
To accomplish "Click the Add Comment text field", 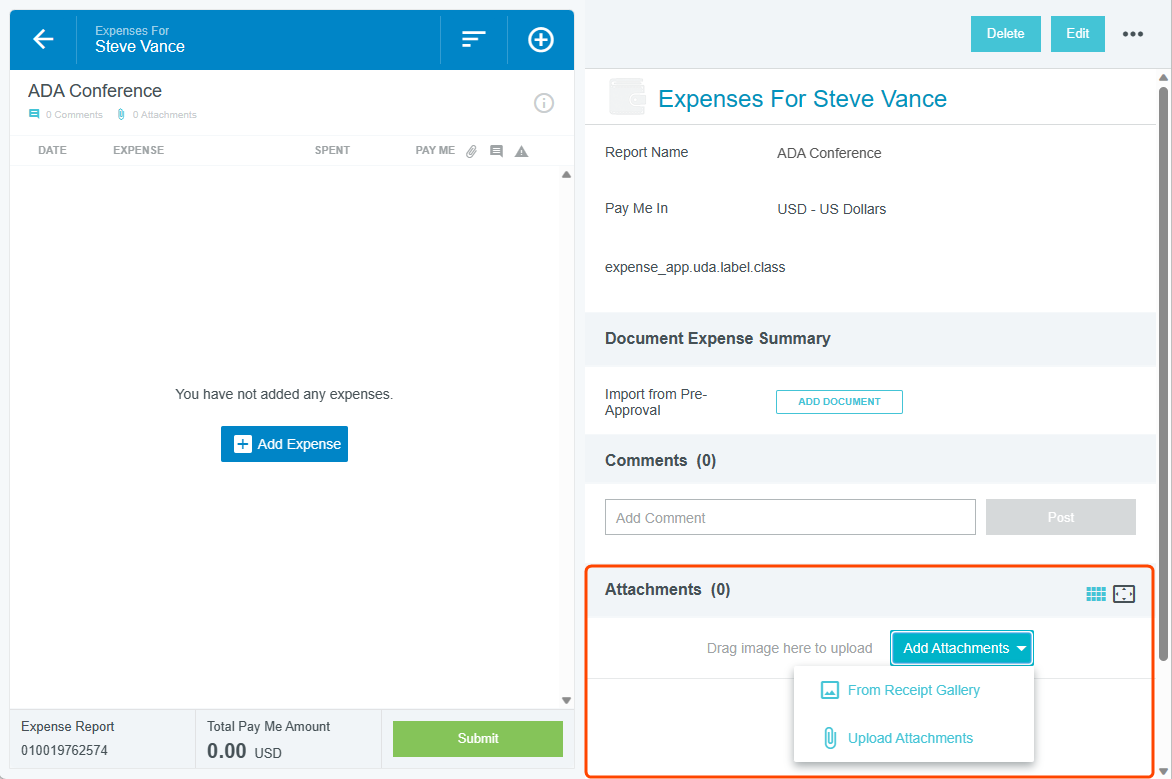I will point(789,517).
